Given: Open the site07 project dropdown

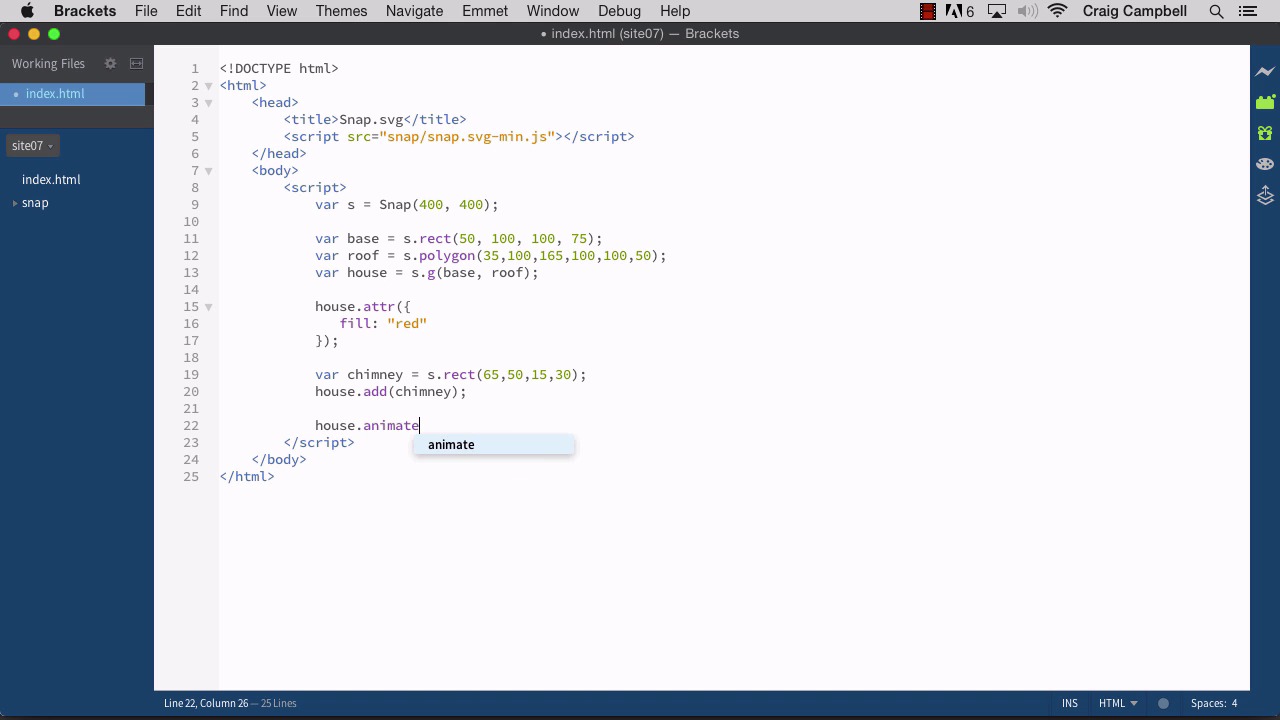Looking at the screenshot, I should click(x=32, y=146).
